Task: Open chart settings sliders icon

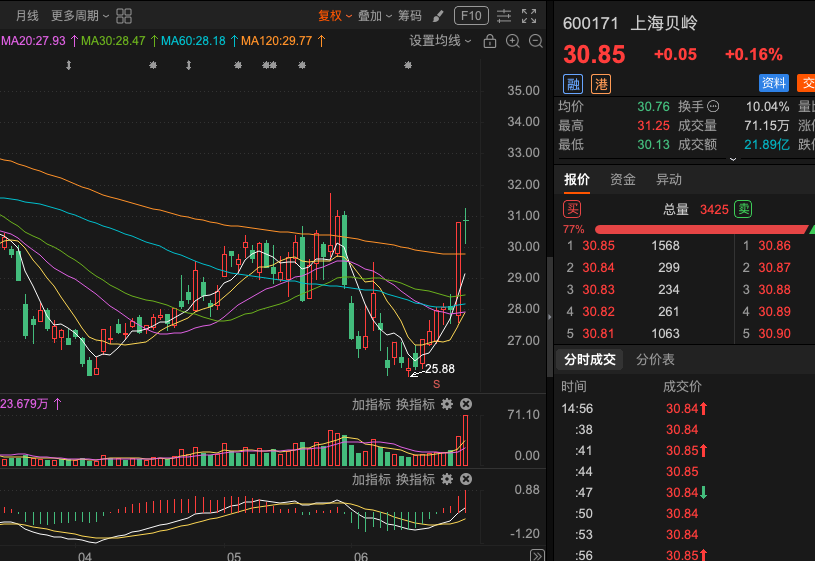Action: pyautogui.click(x=504, y=16)
